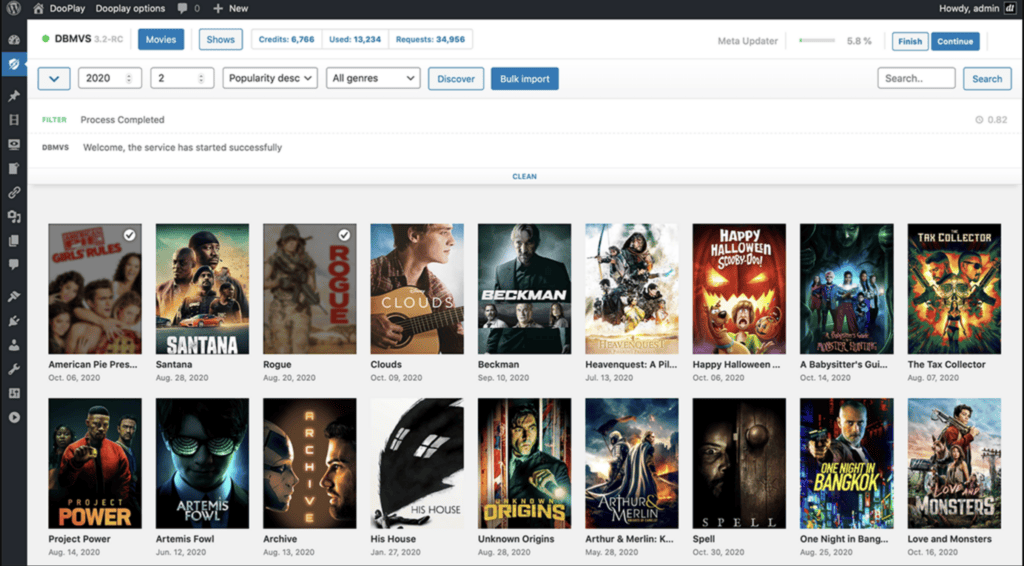This screenshot has height=566, width=1024.
Task: Click the Finish button
Action: [x=910, y=41]
